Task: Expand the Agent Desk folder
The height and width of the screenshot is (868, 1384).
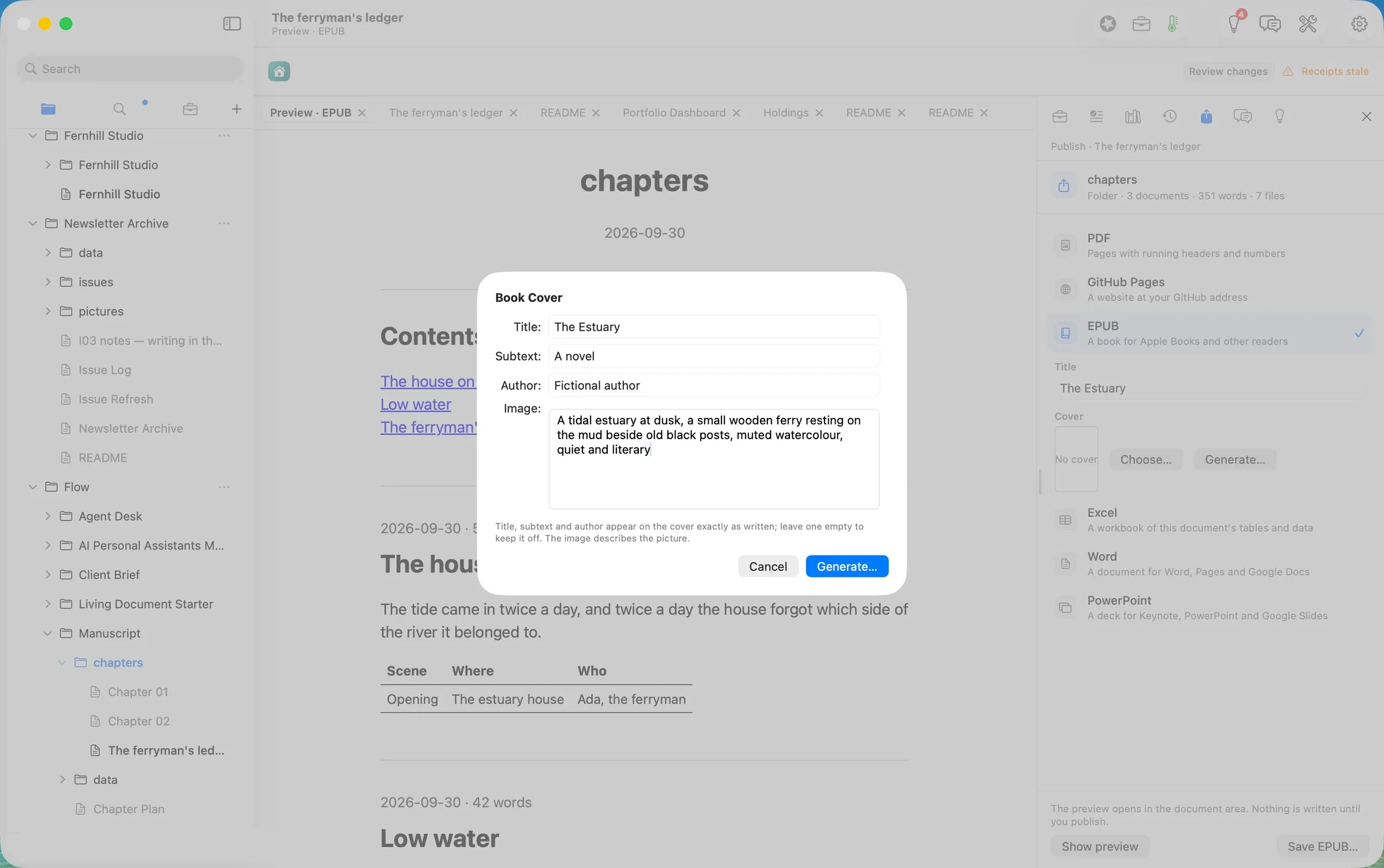Action: [48, 516]
